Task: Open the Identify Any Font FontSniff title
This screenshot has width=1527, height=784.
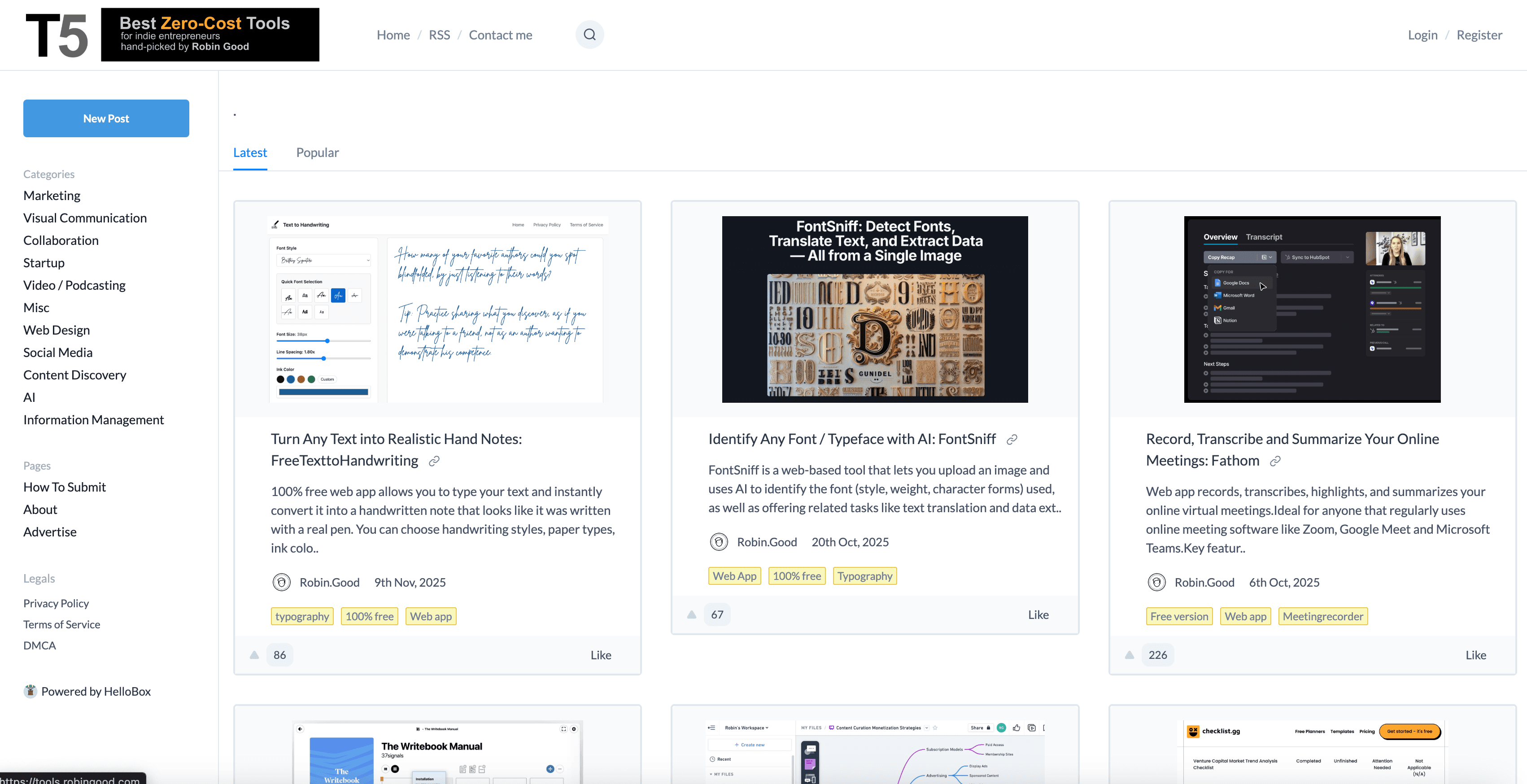Action: (x=851, y=439)
